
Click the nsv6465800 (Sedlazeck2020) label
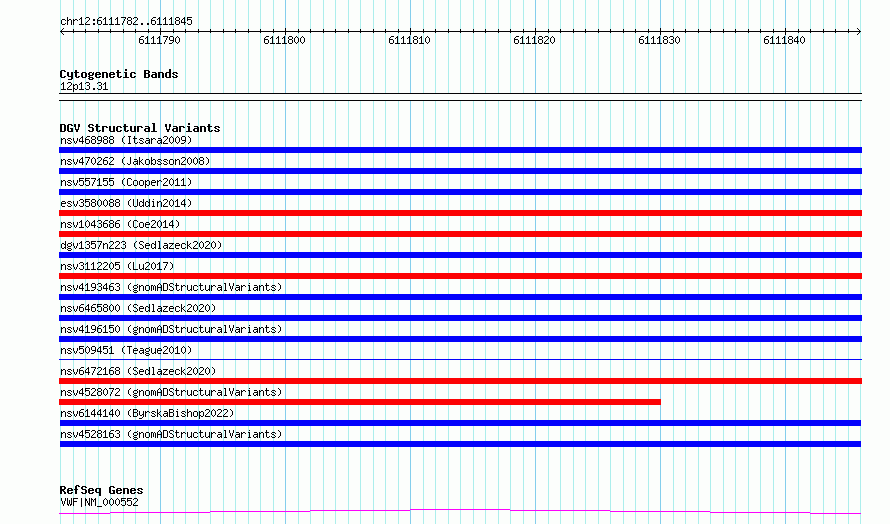pos(138,308)
